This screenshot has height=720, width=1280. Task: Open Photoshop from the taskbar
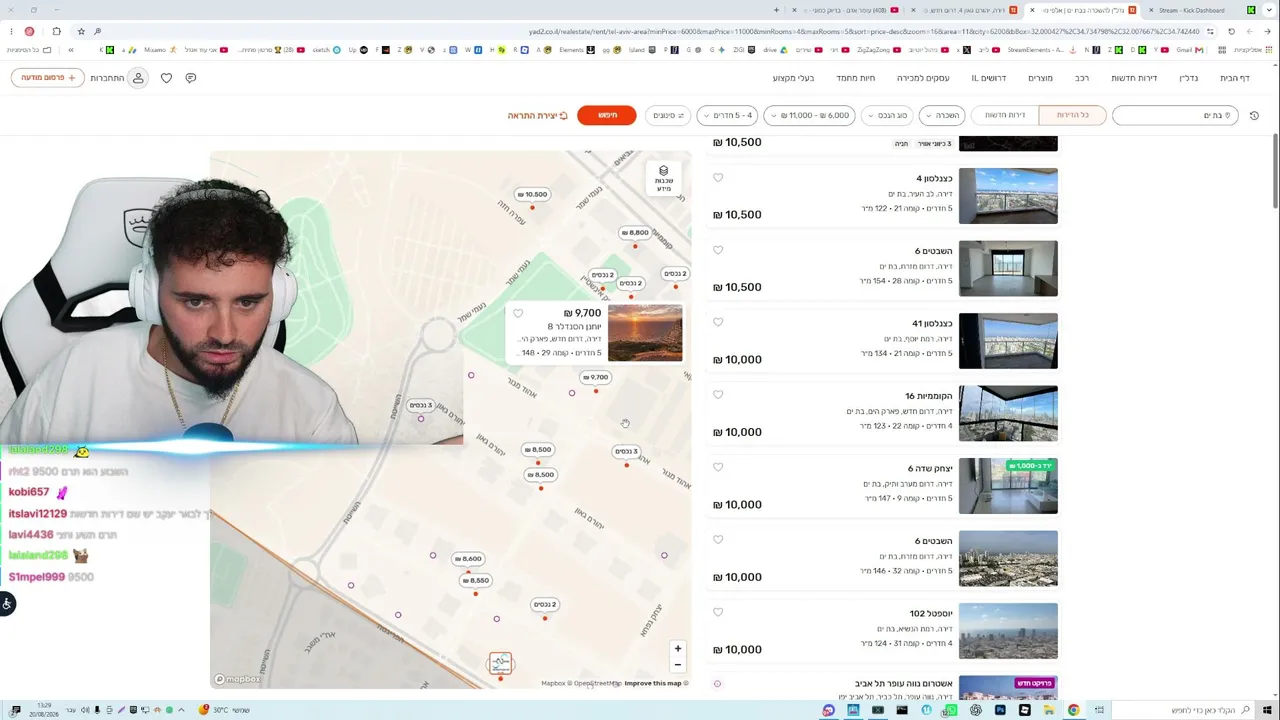point(1000,710)
